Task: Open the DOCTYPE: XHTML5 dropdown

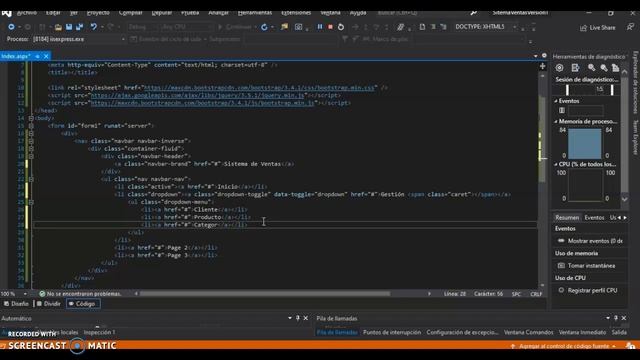Action: pyautogui.click(x=514, y=27)
